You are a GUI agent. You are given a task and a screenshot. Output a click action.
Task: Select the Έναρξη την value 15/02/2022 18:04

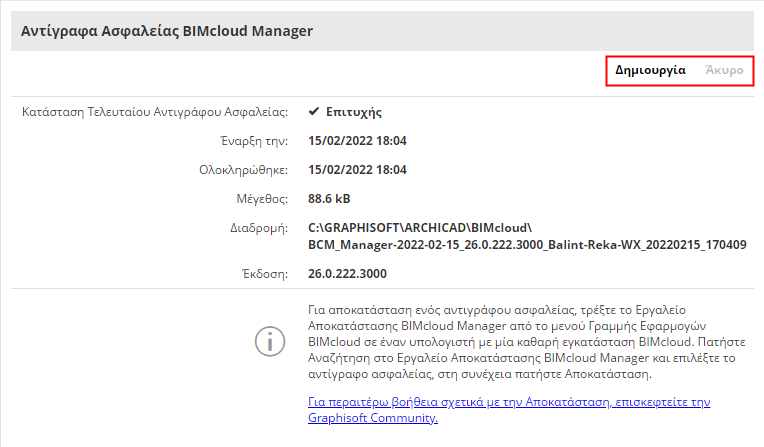tap(357, 141)
